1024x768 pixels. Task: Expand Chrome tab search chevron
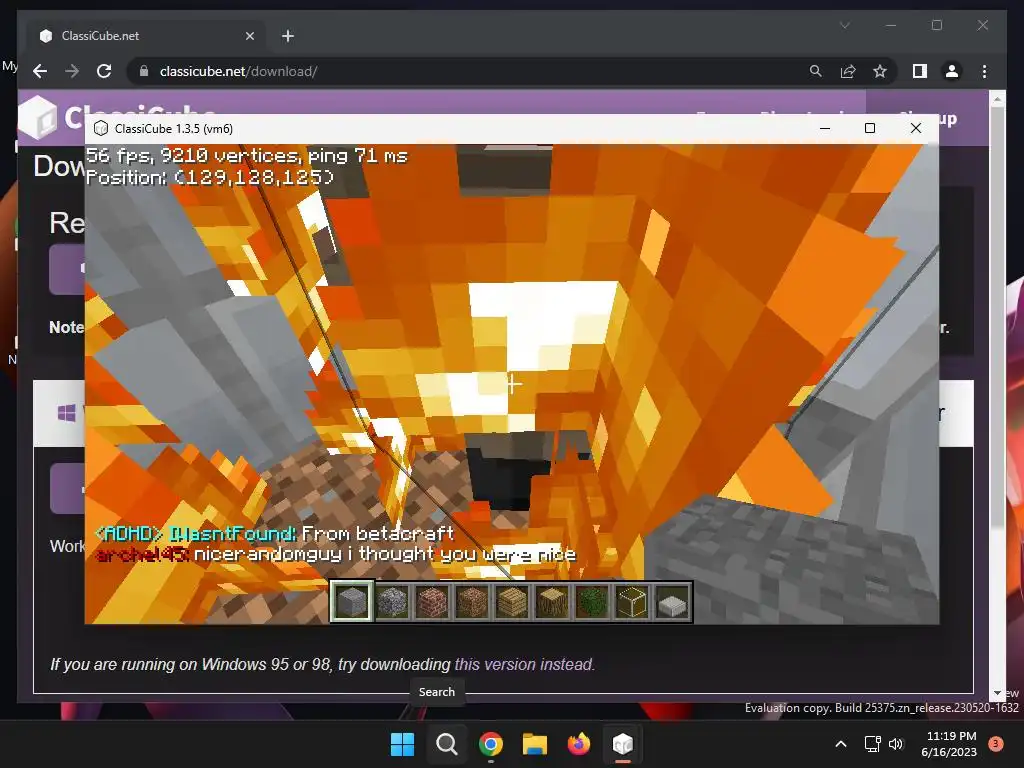[844, 25]
